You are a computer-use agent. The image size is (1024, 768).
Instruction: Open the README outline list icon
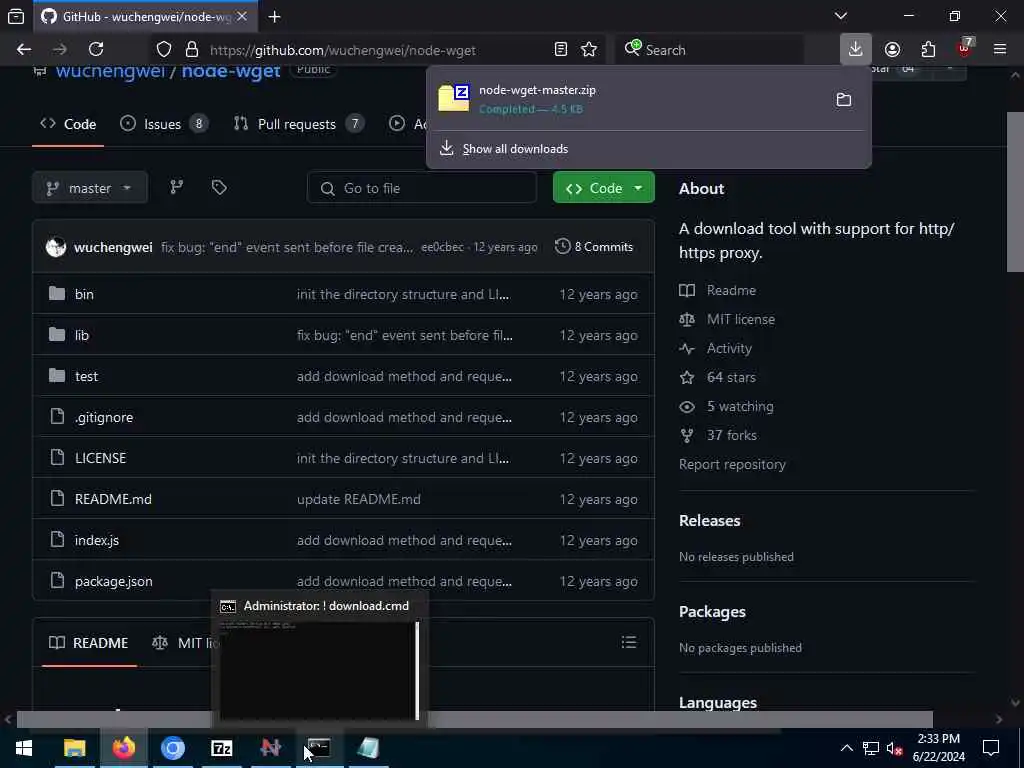point(629,643)
